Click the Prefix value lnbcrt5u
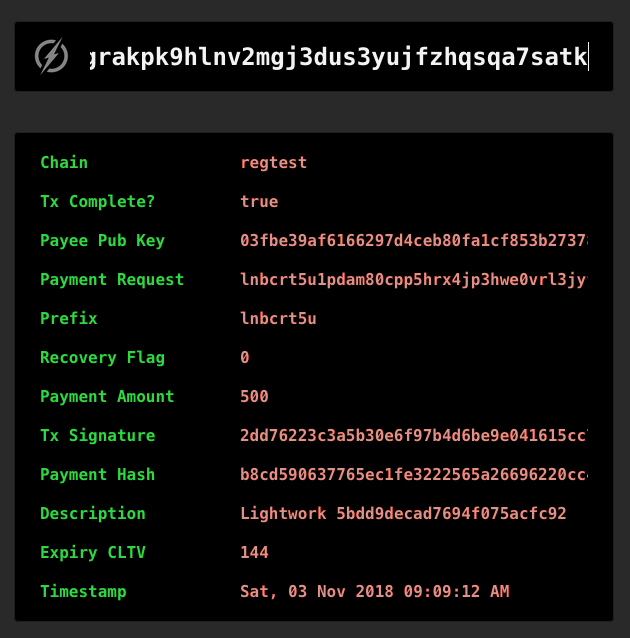This screenshot has height=638, width=630. [278, 319]
